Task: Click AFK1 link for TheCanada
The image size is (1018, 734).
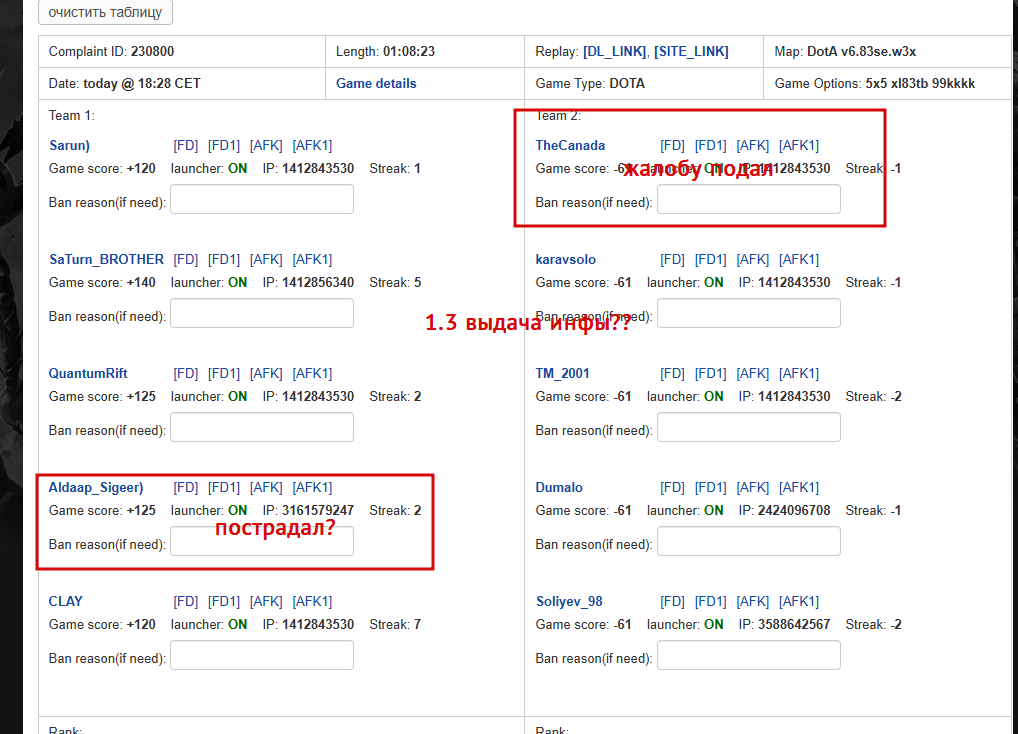Action: tap(799, 145)
